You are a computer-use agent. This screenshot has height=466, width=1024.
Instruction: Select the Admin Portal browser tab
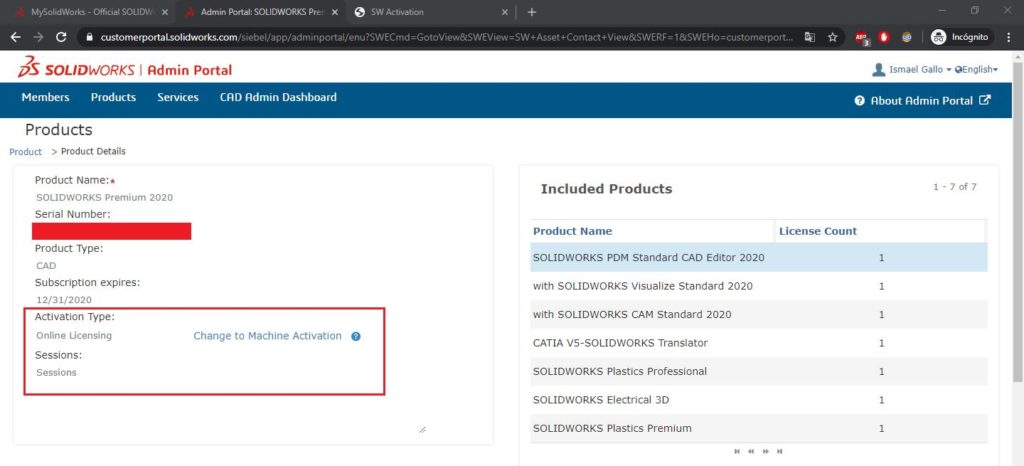(x=260, y=12)
